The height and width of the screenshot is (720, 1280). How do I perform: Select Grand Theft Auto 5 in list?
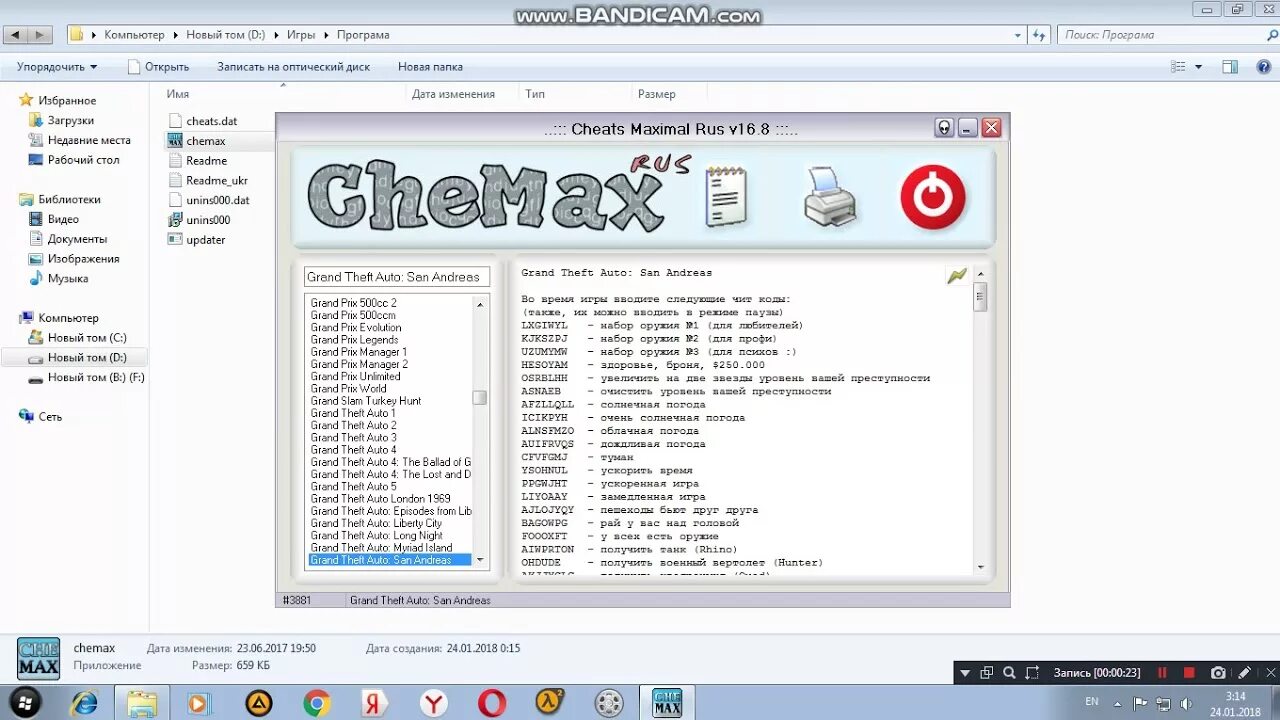tap(353, 486)
